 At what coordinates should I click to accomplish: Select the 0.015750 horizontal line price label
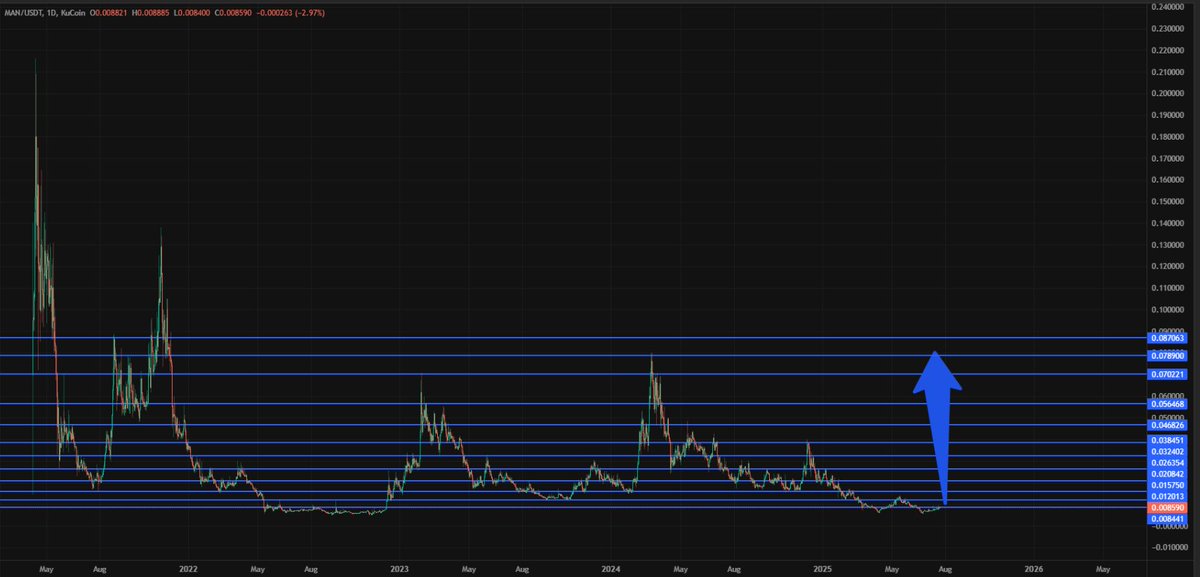click(x=1168, y=485)
